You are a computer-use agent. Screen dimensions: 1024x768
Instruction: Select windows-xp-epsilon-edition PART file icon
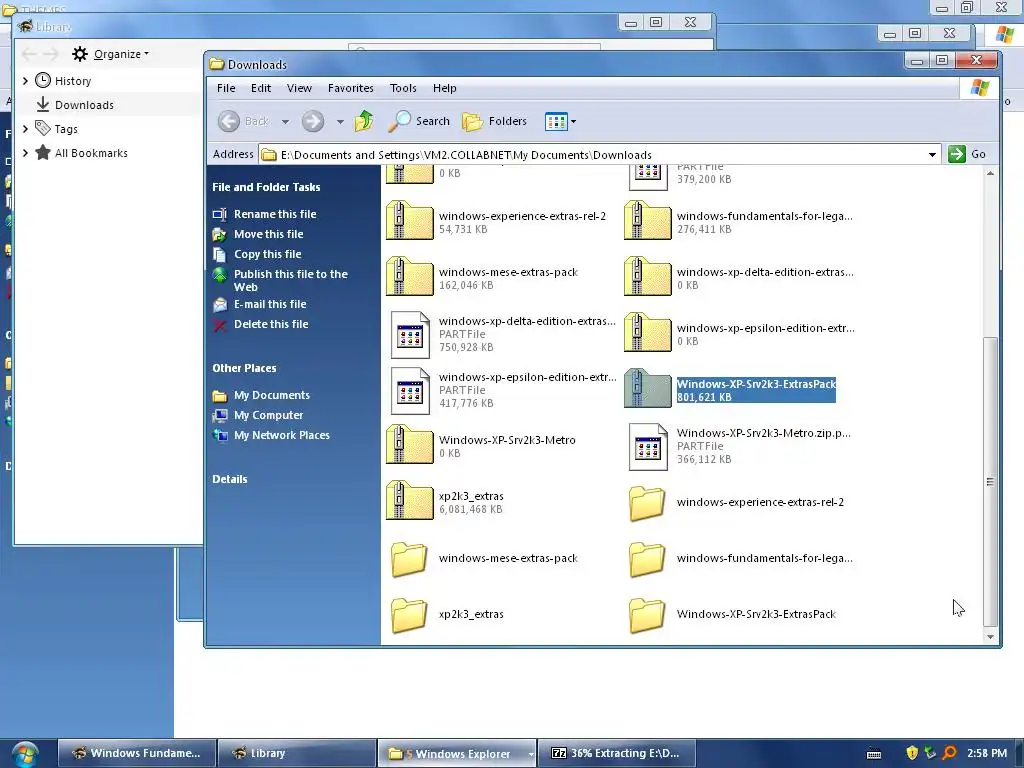click(410, 391)
